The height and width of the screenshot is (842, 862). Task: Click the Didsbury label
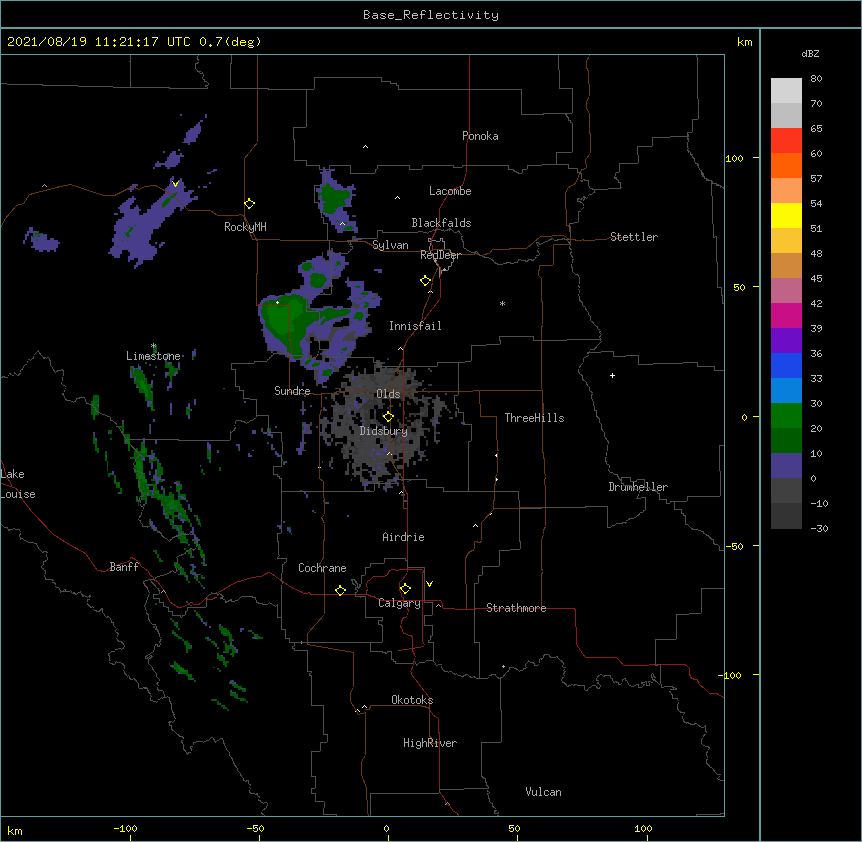pyautogui.click(x=384, y=431)
